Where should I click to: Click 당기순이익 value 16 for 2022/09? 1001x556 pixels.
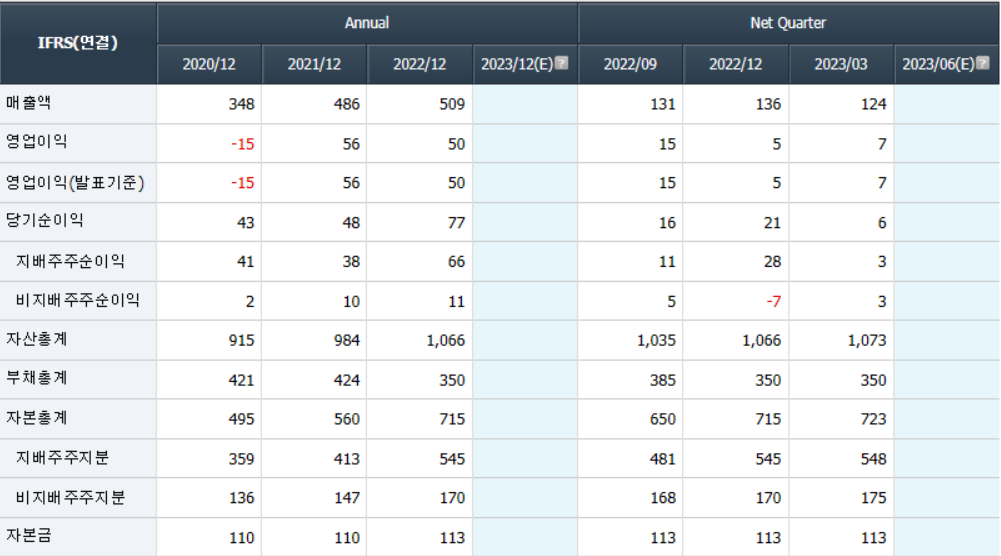(x=667, y=223)
